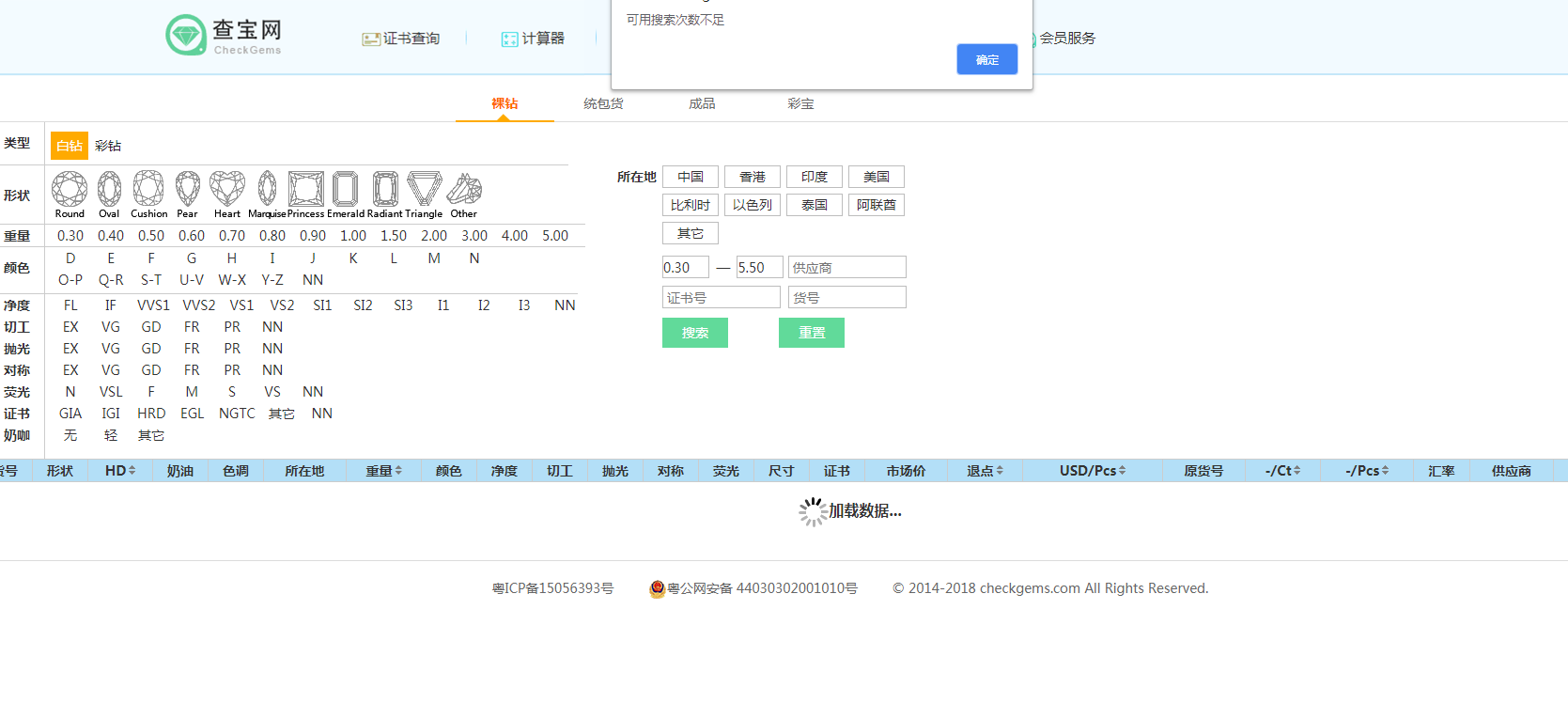Select the Round diamond shape icon
Image resolution: width=1568 pixels, height=719 pixels.
point(70,189)
